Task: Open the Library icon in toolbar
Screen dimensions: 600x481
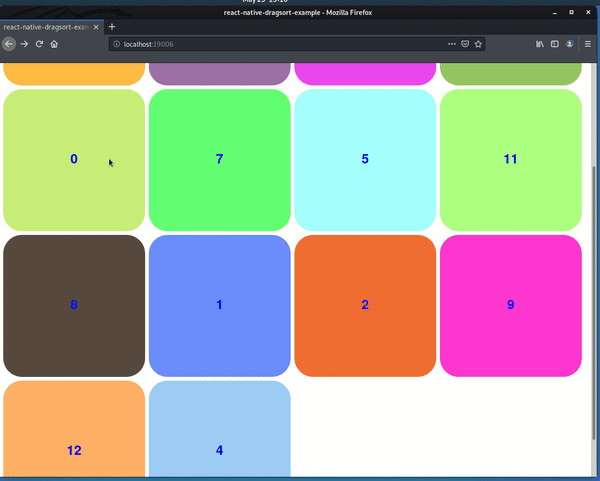Action: click(x=540, y=44)
